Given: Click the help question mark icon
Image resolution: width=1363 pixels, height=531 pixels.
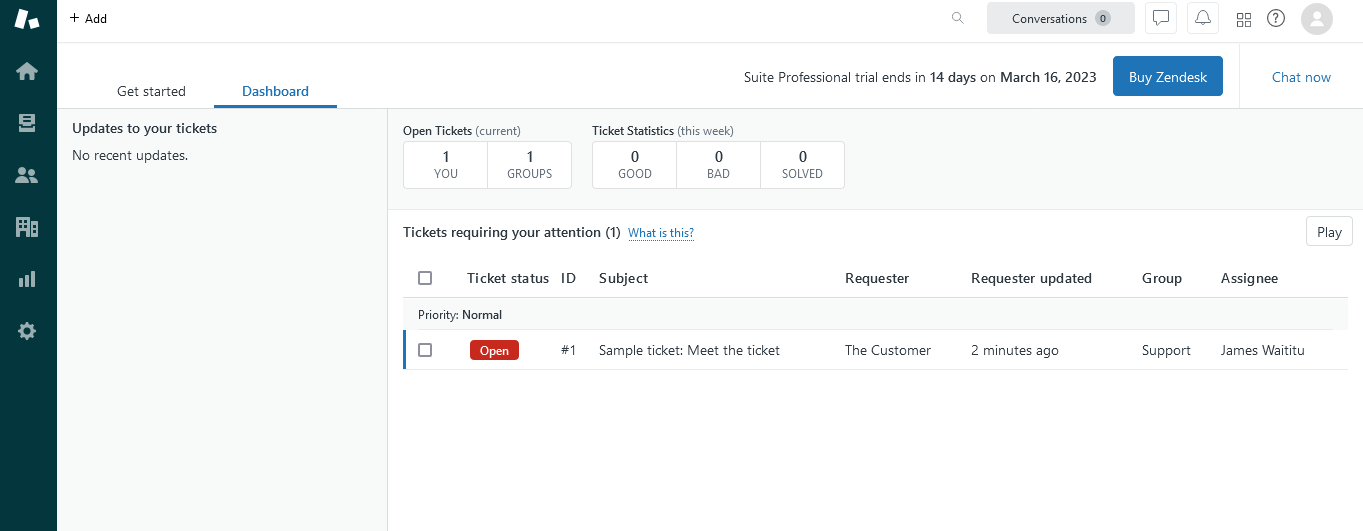Looking at the screenshot, I should (x=1275, y=18).
